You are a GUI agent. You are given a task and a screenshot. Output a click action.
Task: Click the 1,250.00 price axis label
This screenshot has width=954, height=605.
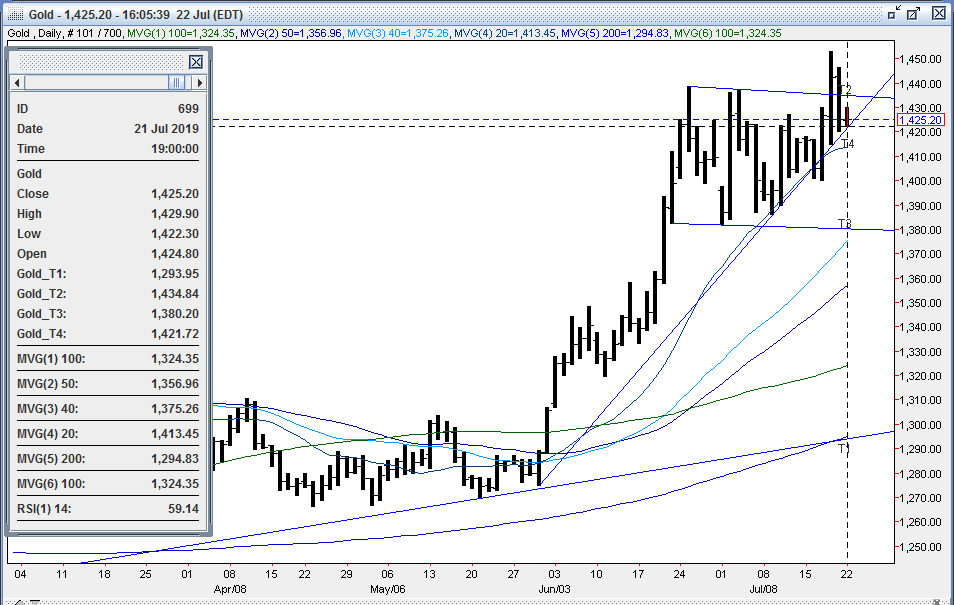pyautogui.click(x=921, y=547)
